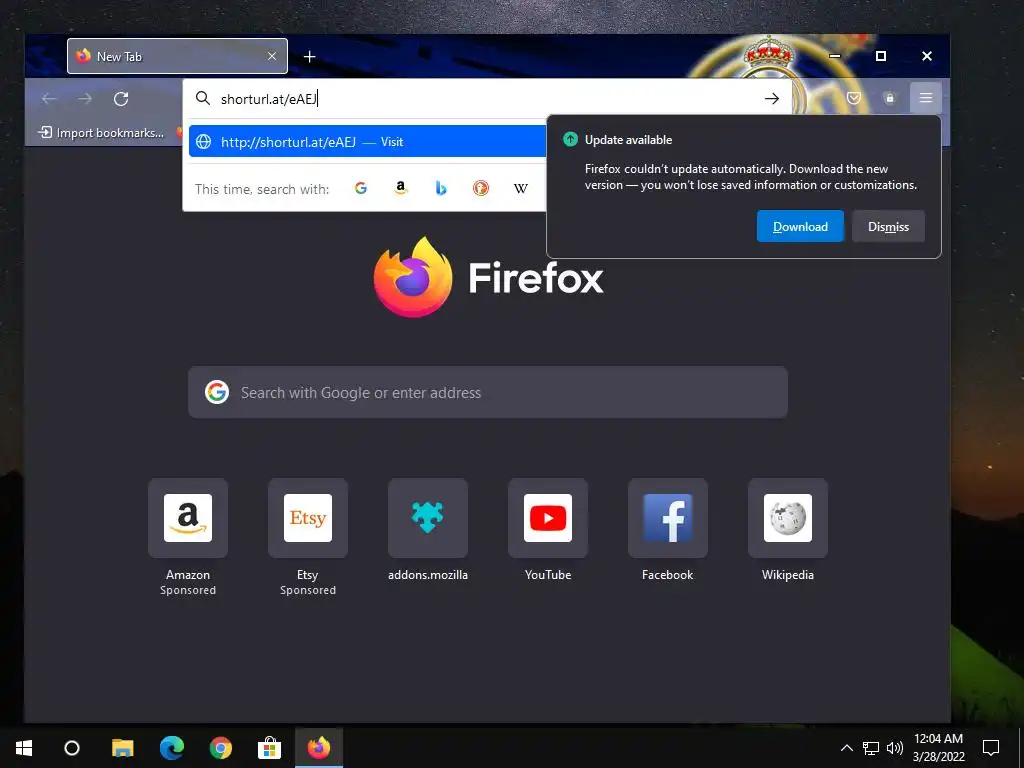Close the New Tab tab
This screenshot has height=768, width=1024.
click(272, 56)
